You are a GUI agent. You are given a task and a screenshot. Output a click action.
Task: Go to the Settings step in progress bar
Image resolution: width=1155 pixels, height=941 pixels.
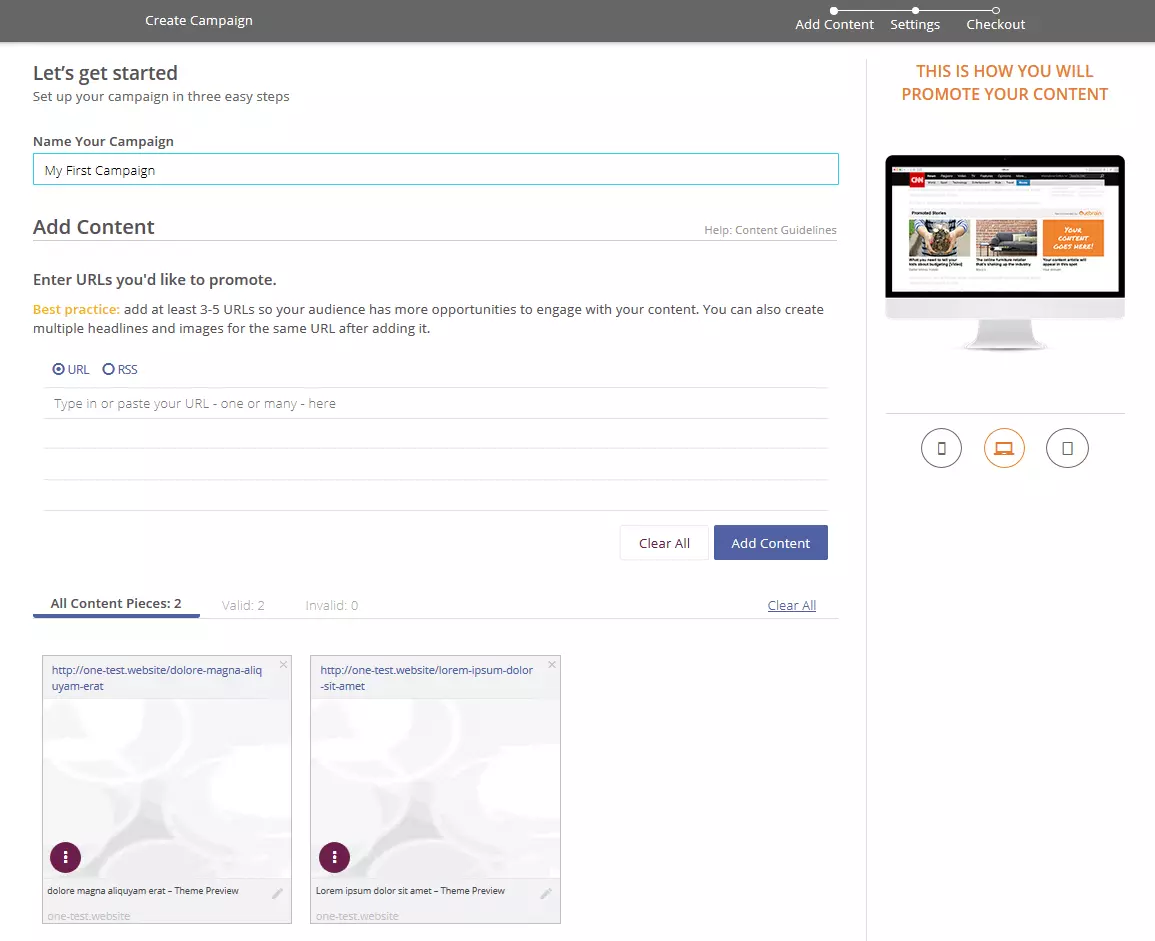click(915, 24)
